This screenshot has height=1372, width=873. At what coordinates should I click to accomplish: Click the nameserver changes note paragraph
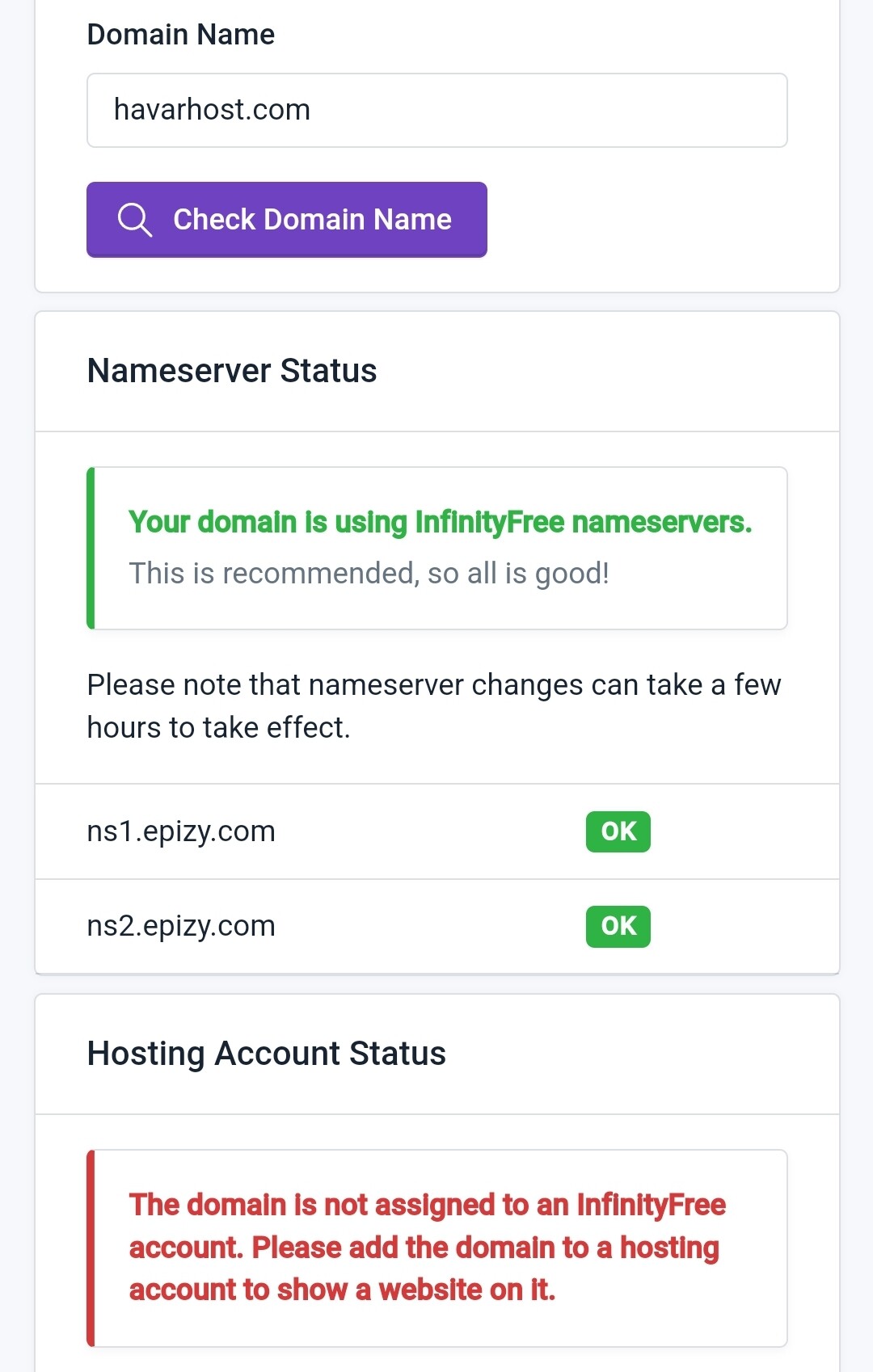[x=433, y=705]
